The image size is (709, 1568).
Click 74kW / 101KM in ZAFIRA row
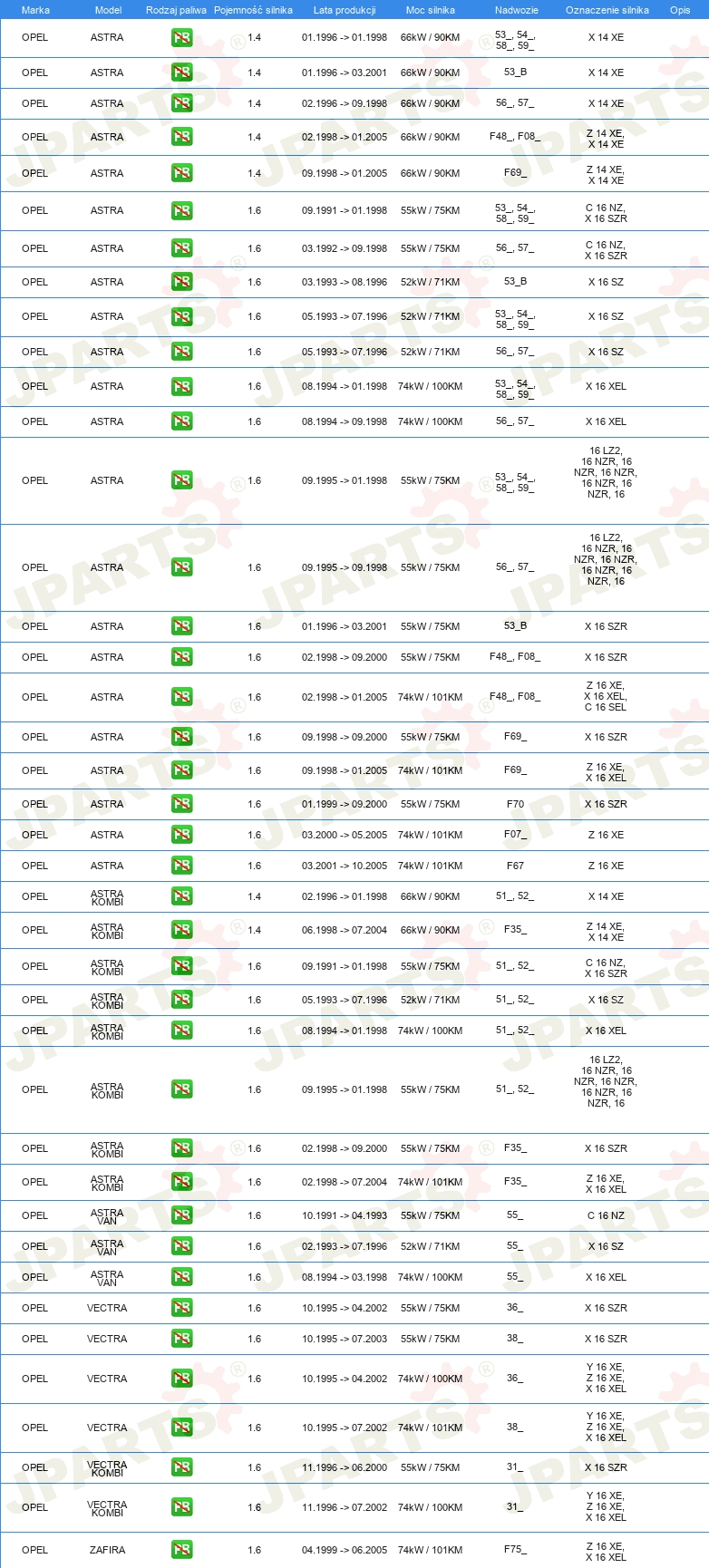(431, 1551)
